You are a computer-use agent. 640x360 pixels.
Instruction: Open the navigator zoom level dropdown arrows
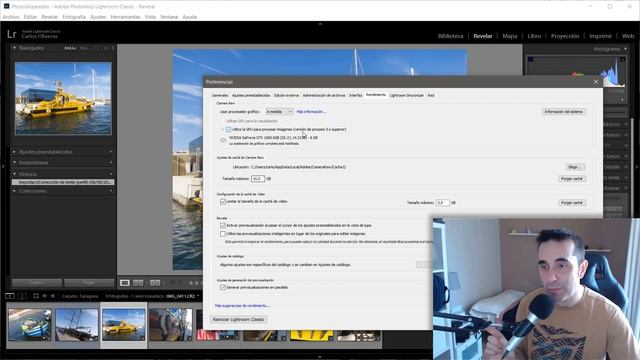pos(113,48)
